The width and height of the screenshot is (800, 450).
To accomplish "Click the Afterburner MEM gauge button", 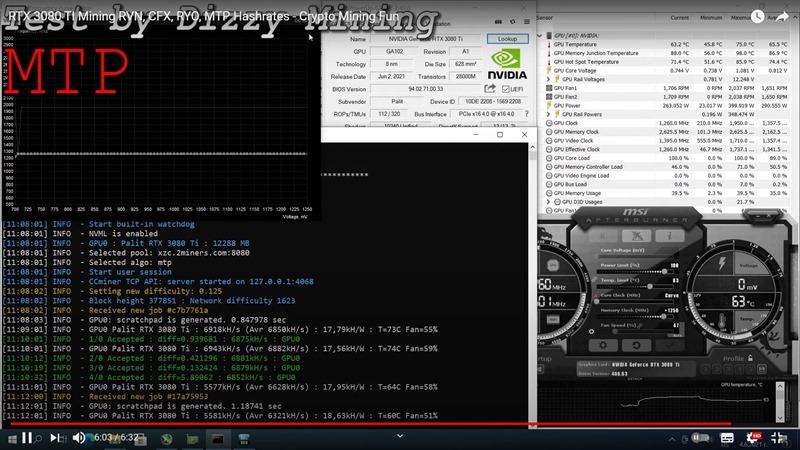I will click(x=553, y=320).
